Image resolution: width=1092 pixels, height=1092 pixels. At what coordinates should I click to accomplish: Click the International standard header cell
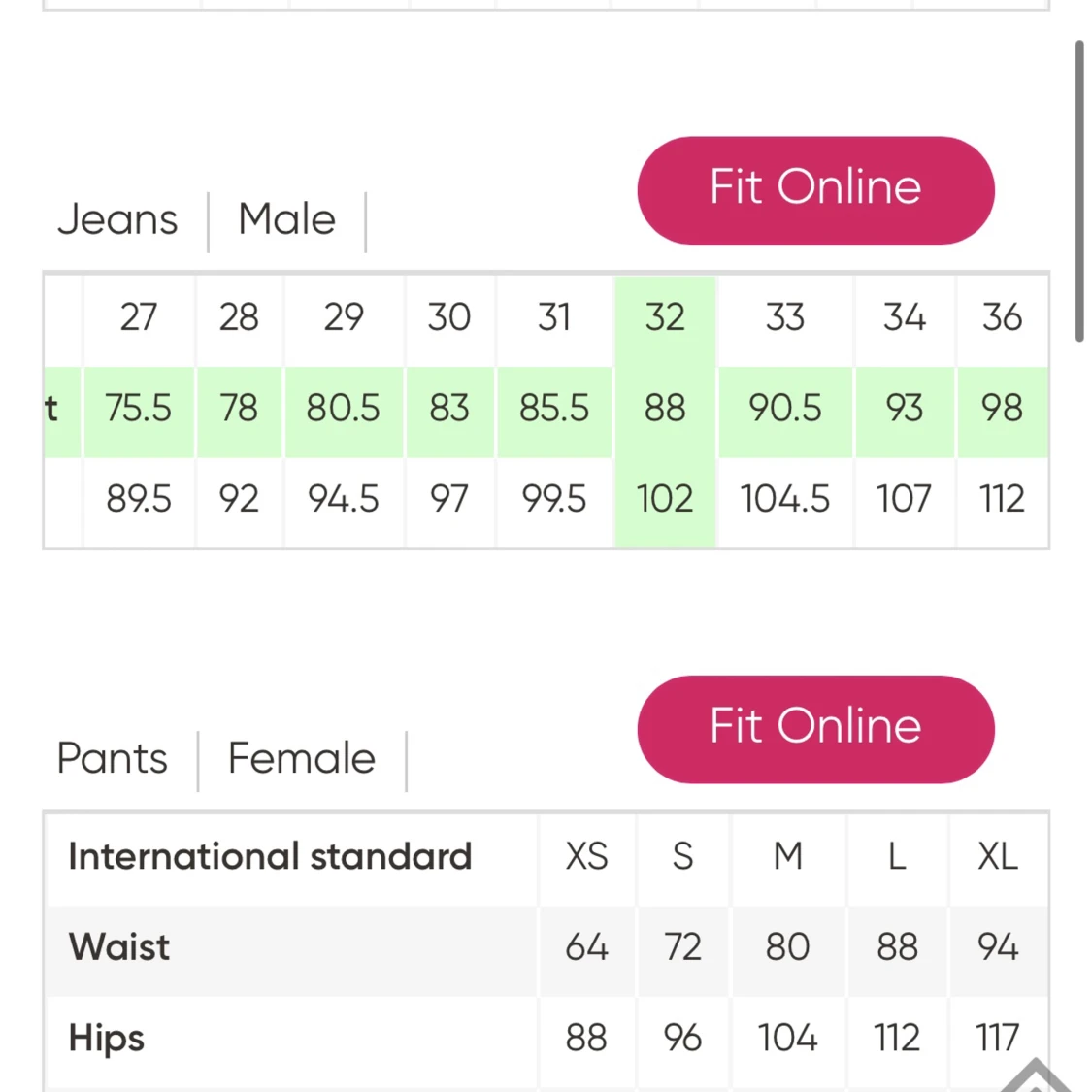tap(270, 857)
